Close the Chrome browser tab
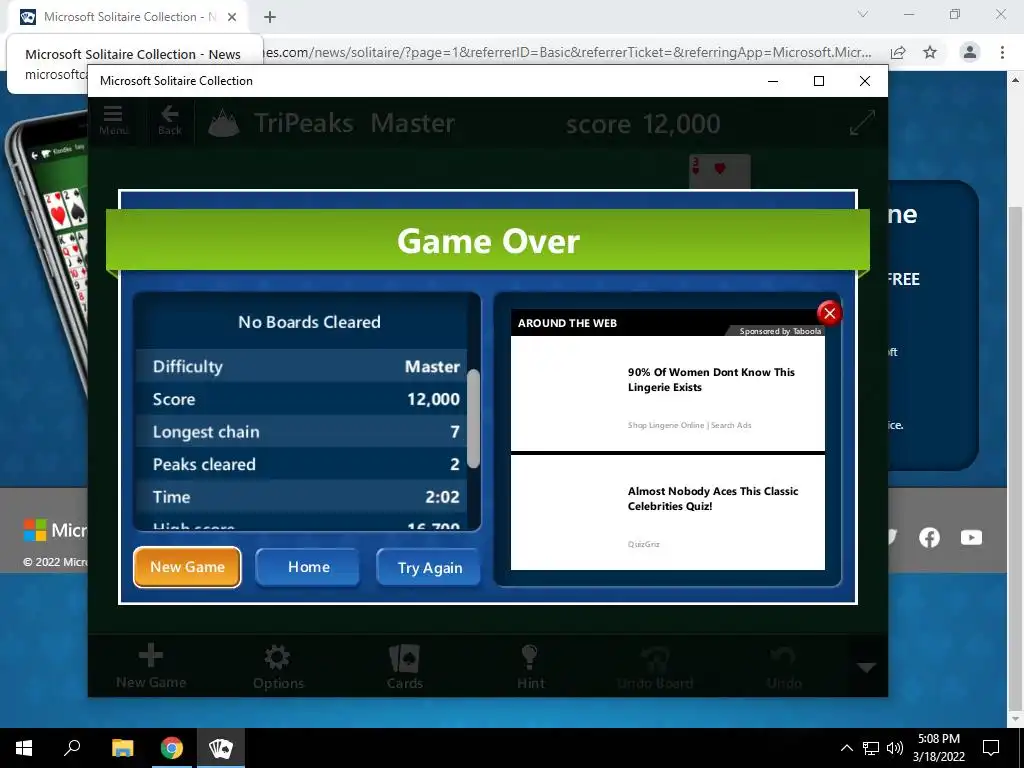The width and height of the screenshot is (1024, 768). point(232,17)
